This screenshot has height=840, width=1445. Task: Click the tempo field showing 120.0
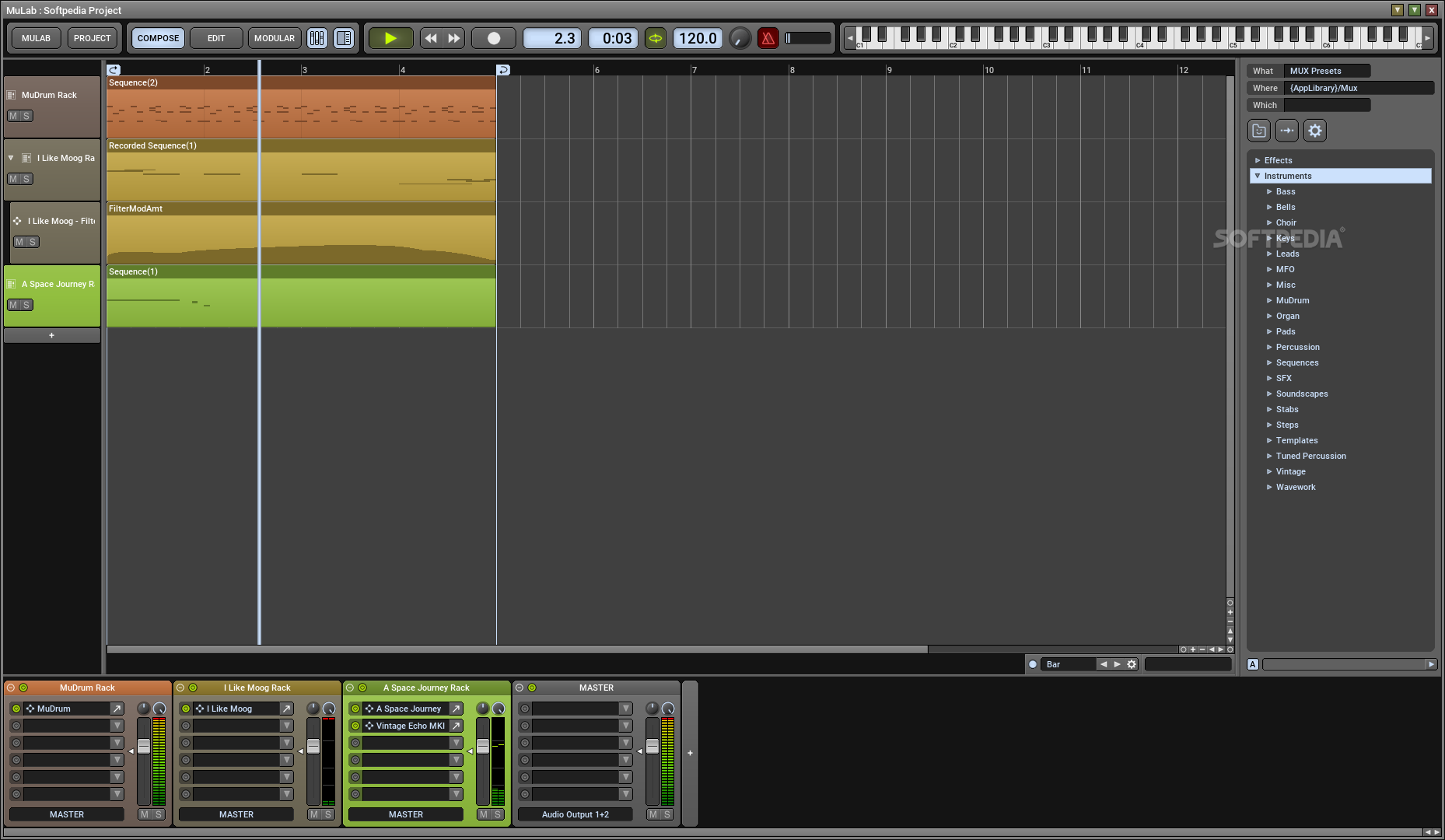pos(698,38)
